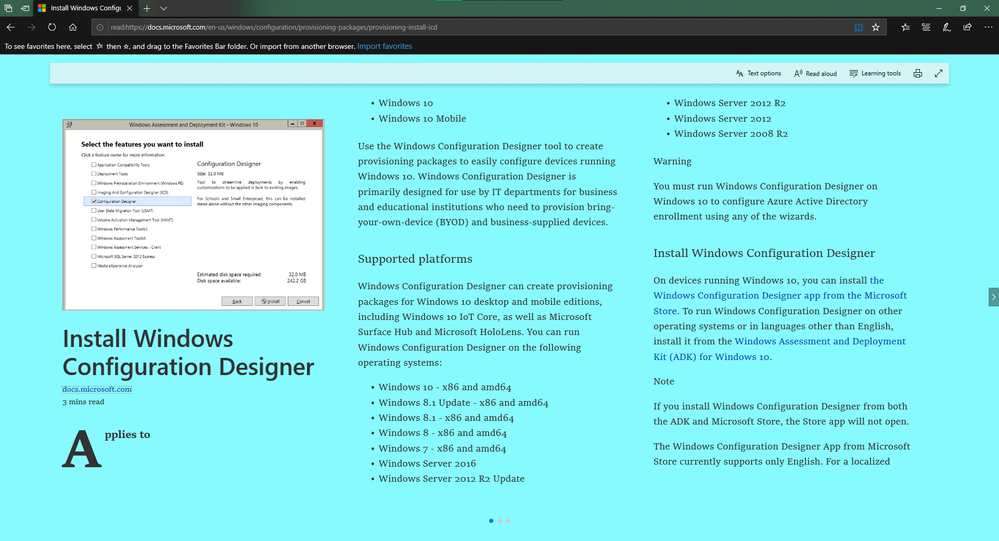Open Learning tools

click(875, 73)
